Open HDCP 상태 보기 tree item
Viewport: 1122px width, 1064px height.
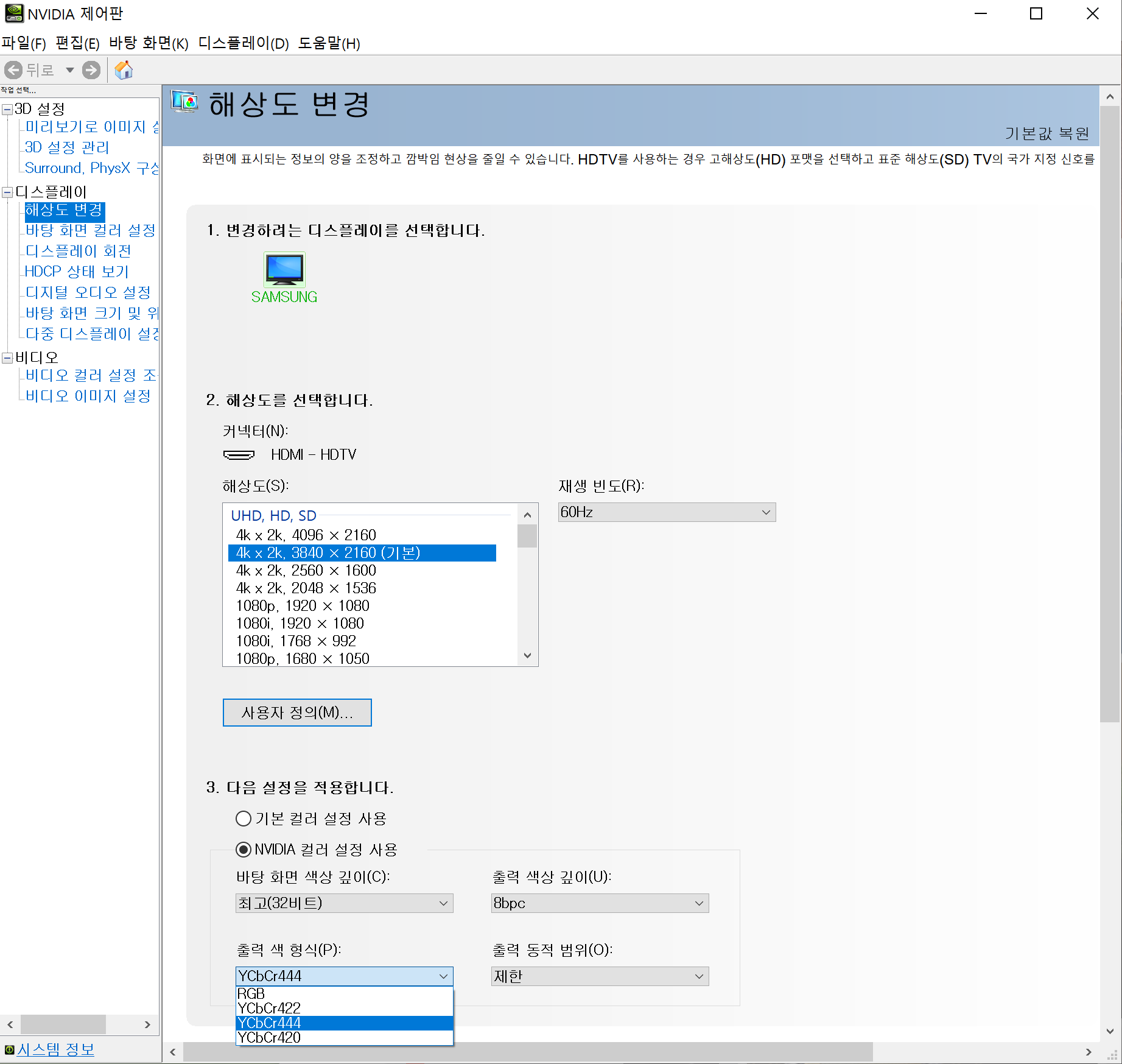pyautogui.click(x=77, y=272)
